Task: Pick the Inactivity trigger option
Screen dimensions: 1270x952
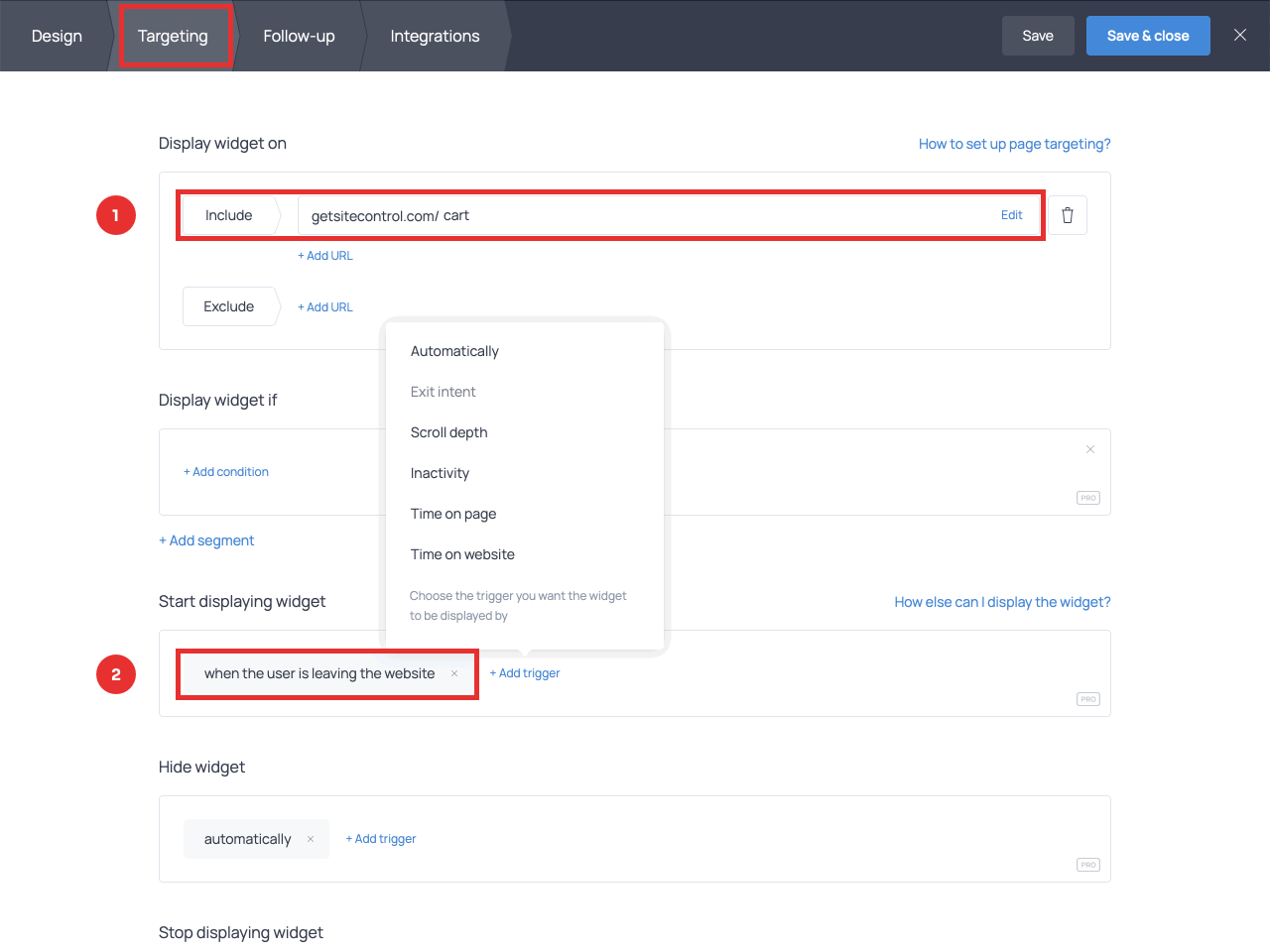Action: 440,473
